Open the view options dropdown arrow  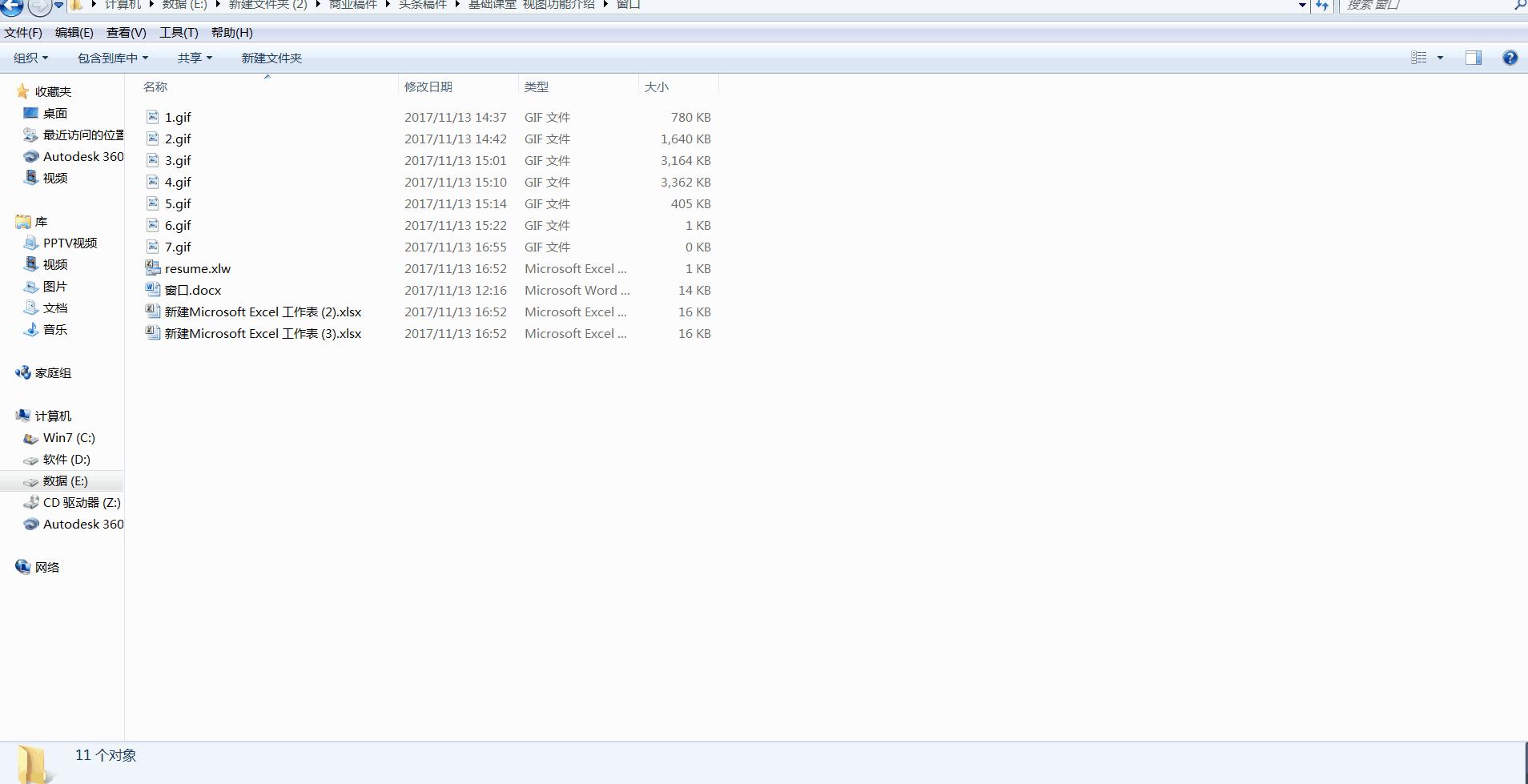[x=1440, y=58]
